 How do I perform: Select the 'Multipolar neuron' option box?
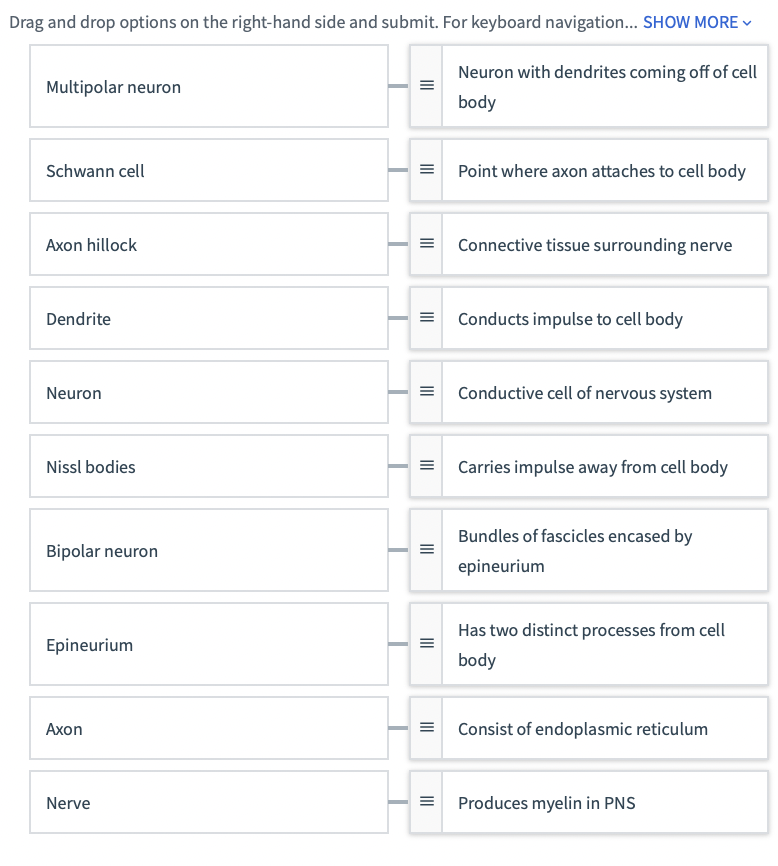coord(208,86)
